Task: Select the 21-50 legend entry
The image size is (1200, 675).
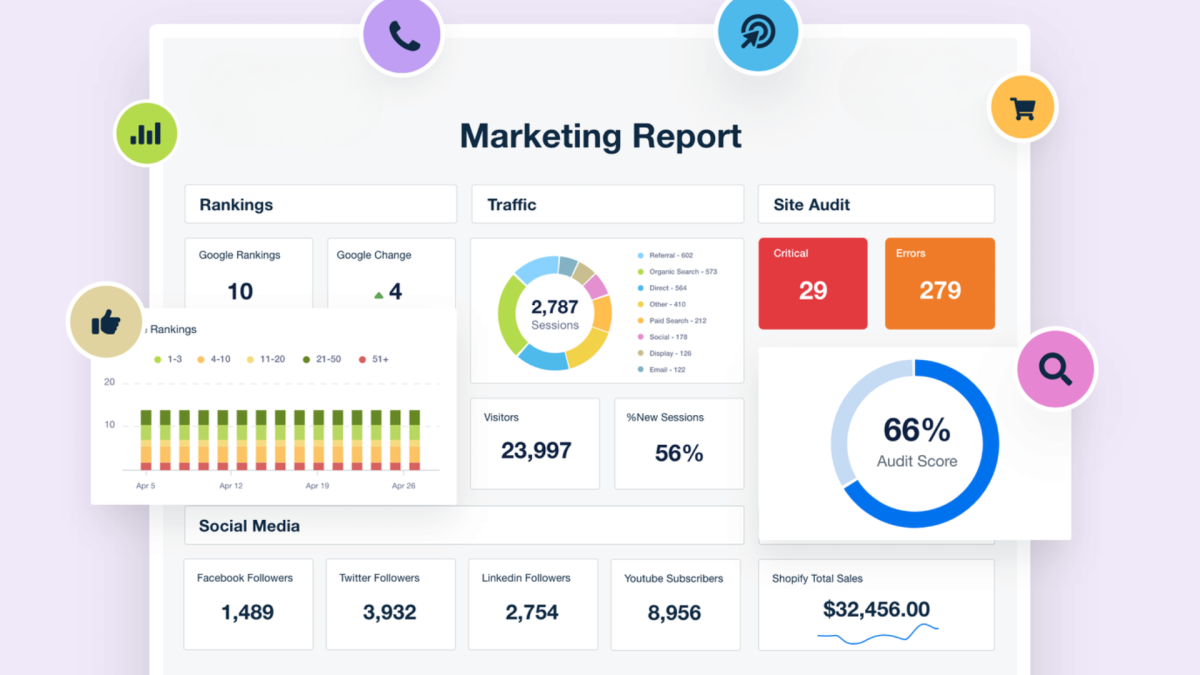Action: 321,359
